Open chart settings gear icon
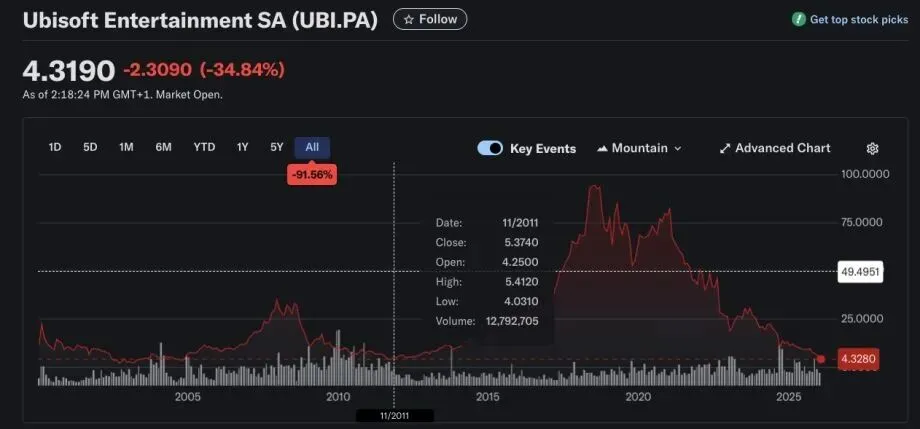This screenshot has height=429, width=920. 872,148
